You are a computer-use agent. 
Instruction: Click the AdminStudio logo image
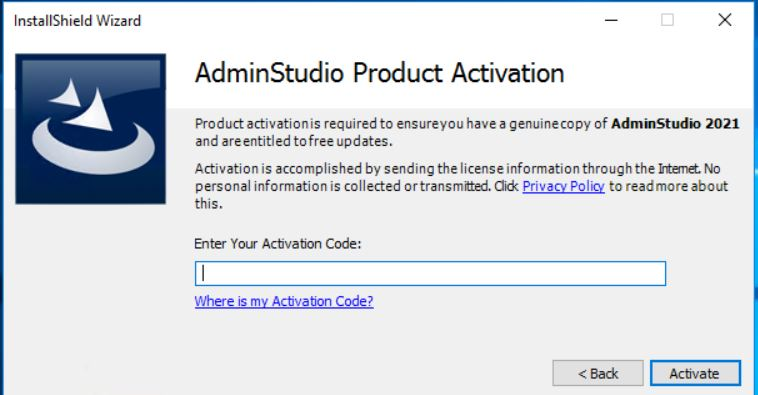click(x=90, y=129)
